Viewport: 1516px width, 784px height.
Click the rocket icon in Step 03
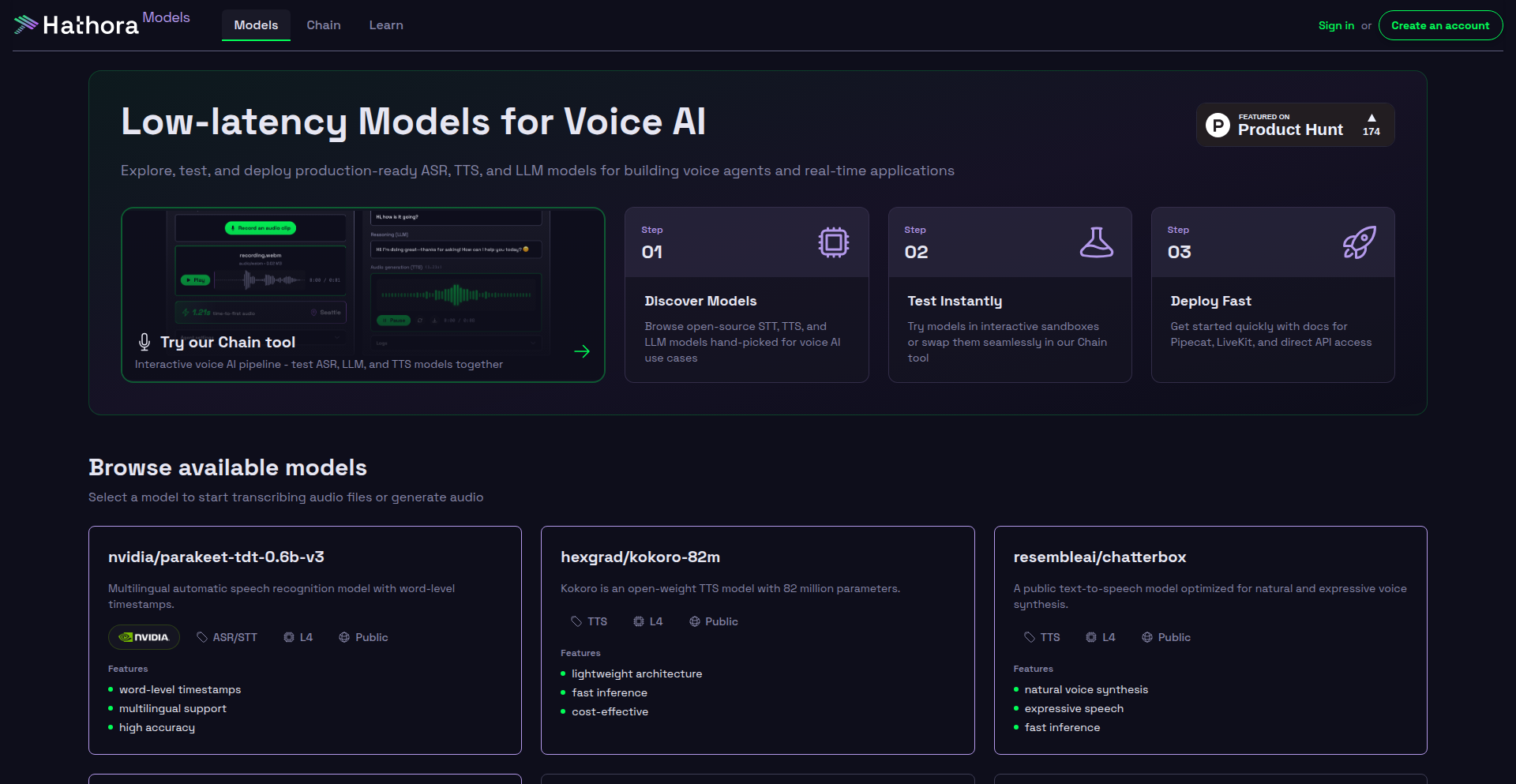pyautogui.click(x=1360, y=242)
